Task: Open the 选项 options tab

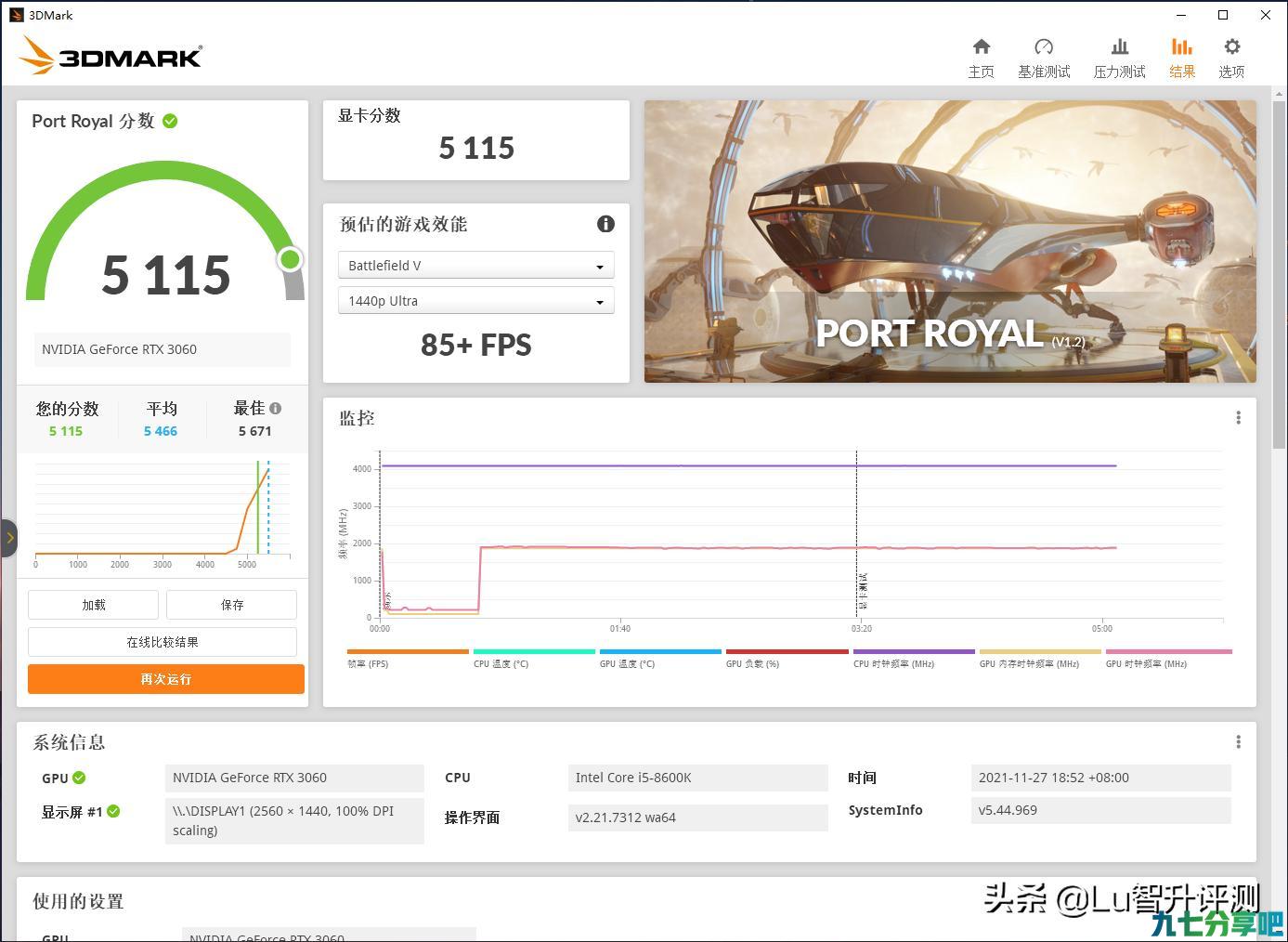Action: [x=1231, y=58]
